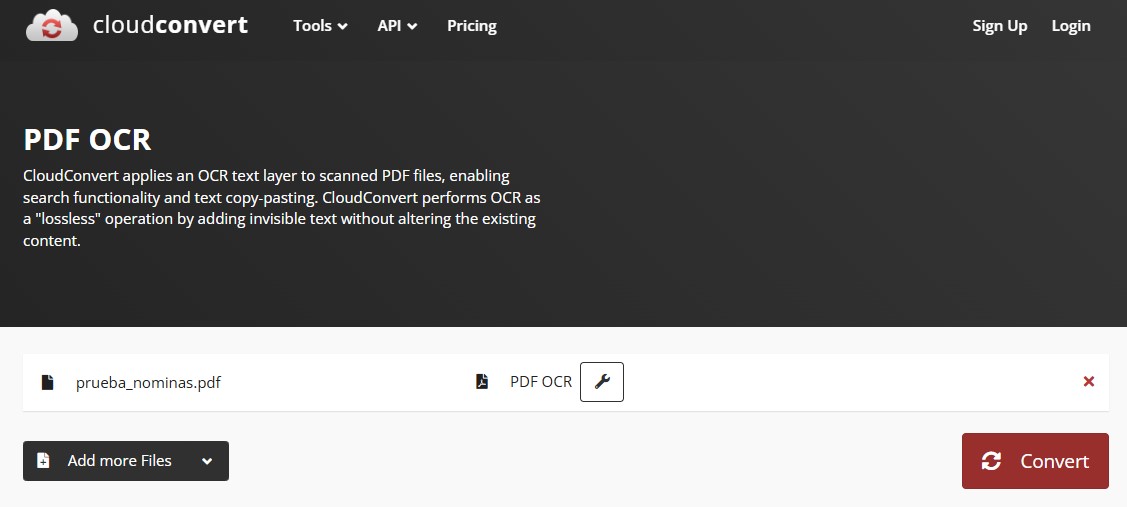Click the Sign Up link
Viewport: 1127px width, 507px height.
click(1000, 26)
